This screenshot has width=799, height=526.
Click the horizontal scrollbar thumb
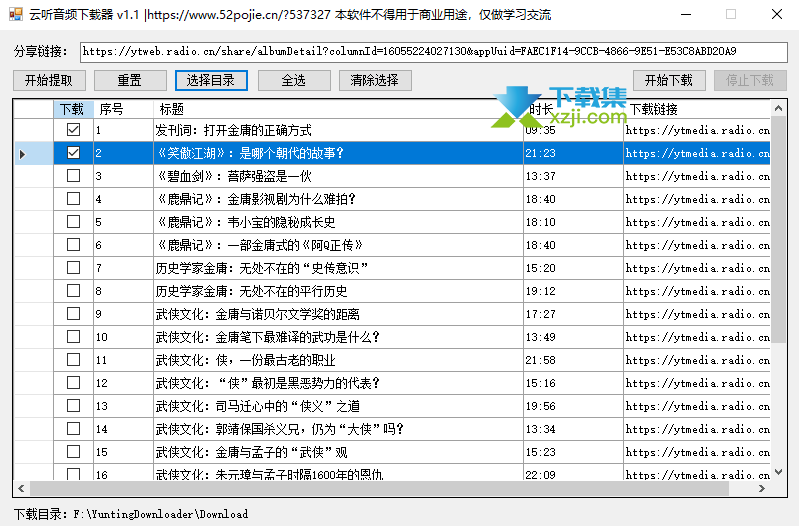379,488
